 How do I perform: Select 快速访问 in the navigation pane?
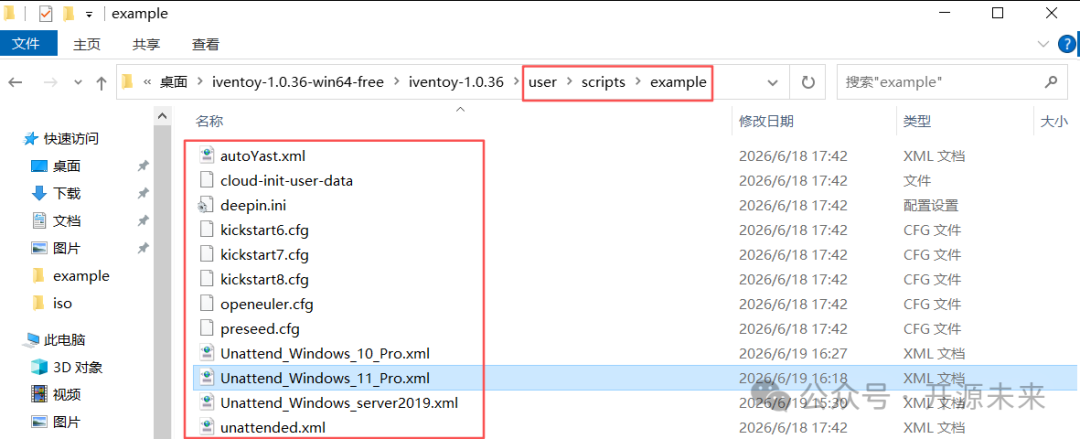[71, 139]
